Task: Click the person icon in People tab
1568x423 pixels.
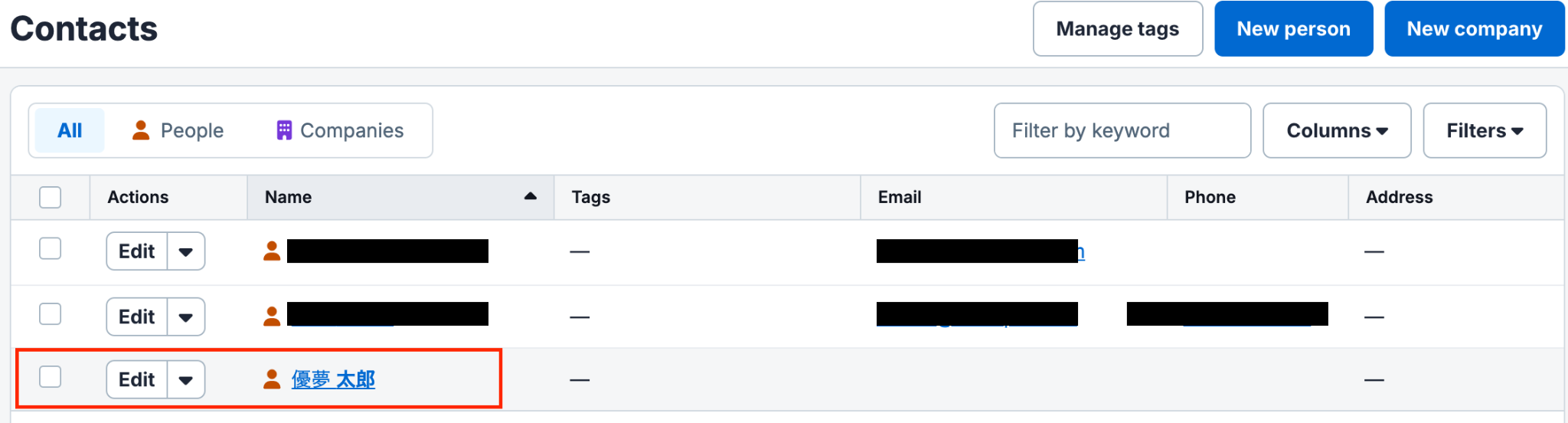Action: (140, 130)
